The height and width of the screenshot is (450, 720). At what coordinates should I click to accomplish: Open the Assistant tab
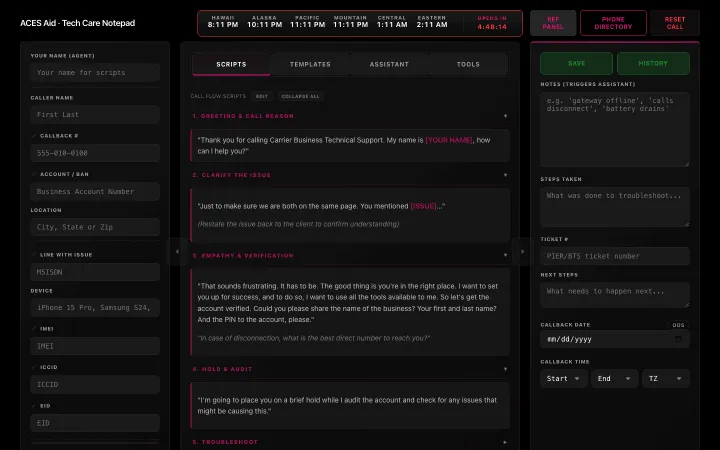click(x=389, y=64)
